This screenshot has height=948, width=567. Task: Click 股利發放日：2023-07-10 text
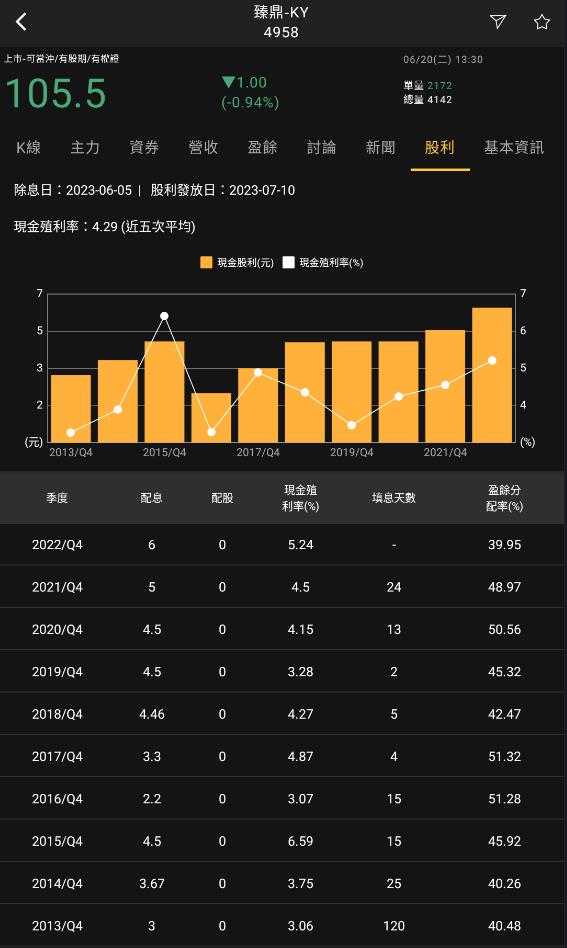point(222,190)
